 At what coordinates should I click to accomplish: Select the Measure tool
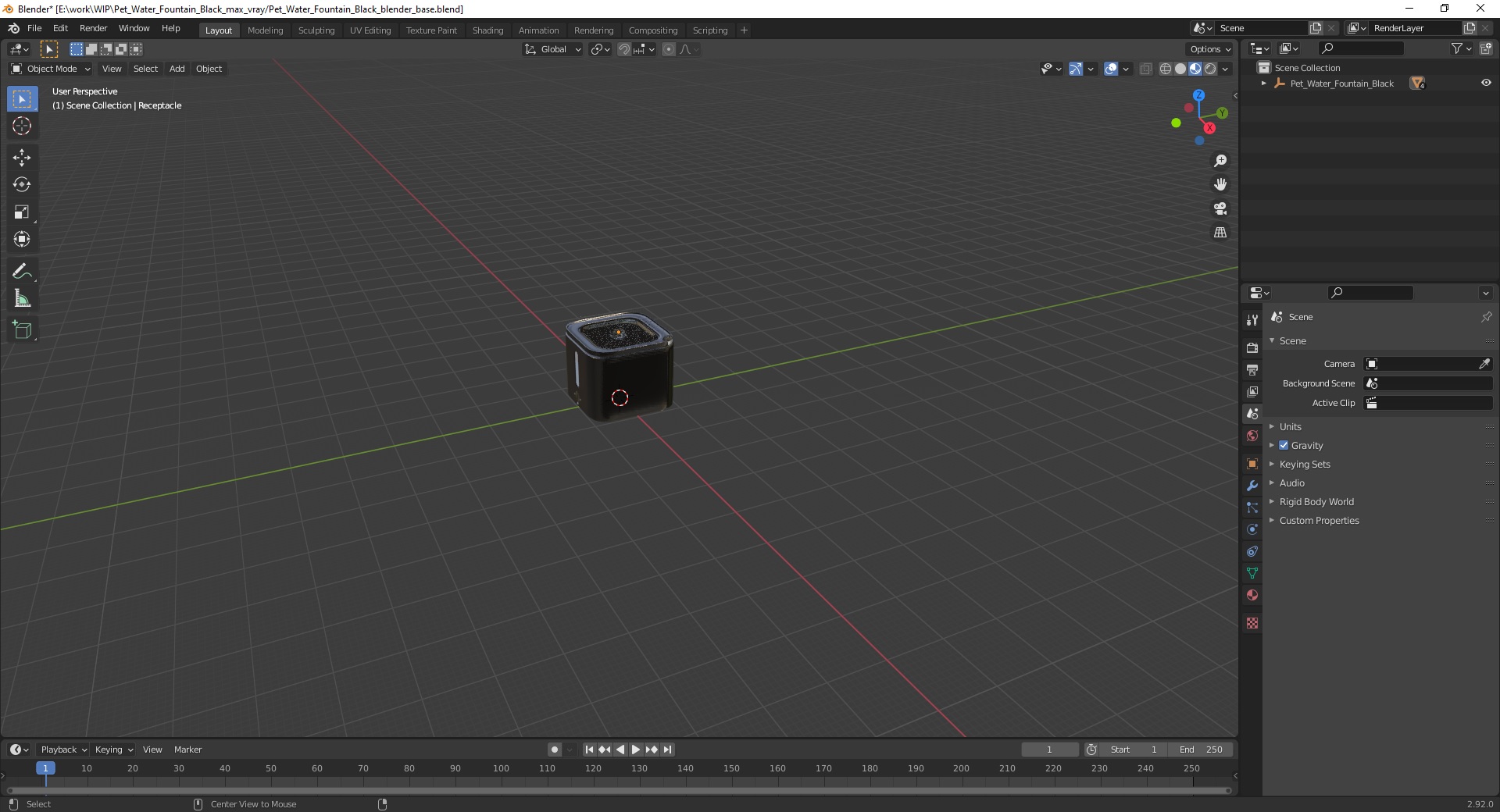point(22,299)
